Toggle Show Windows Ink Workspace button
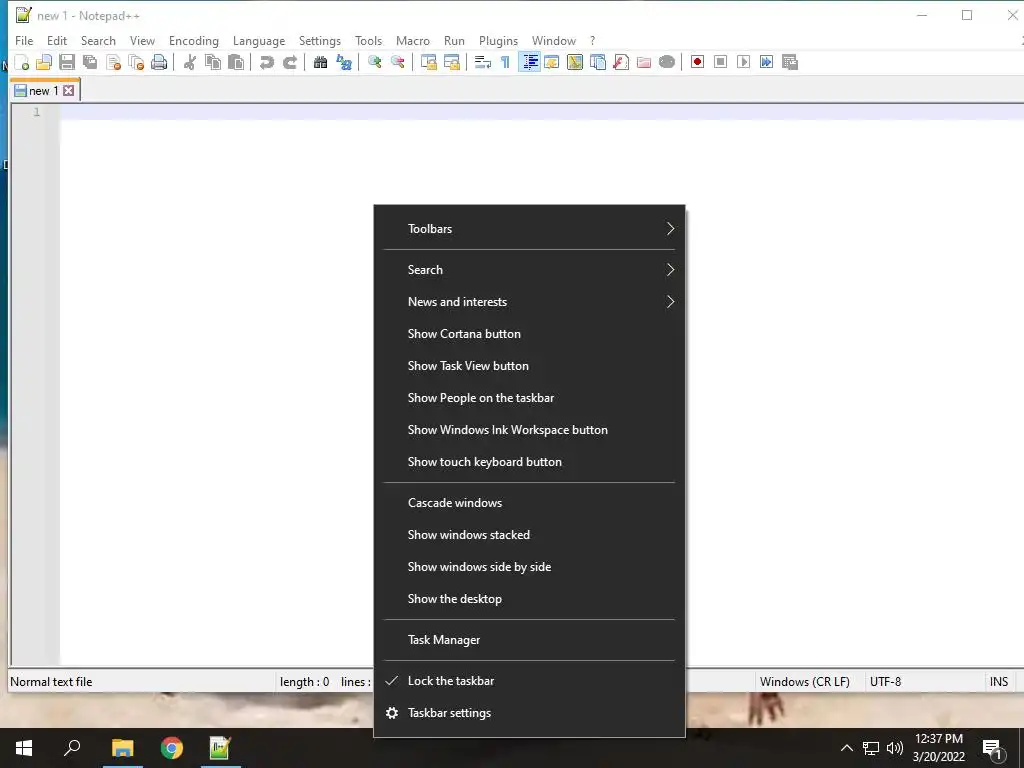Image resolution: width=1024 pixels, height=768 pixels. (x=530, y=430)
